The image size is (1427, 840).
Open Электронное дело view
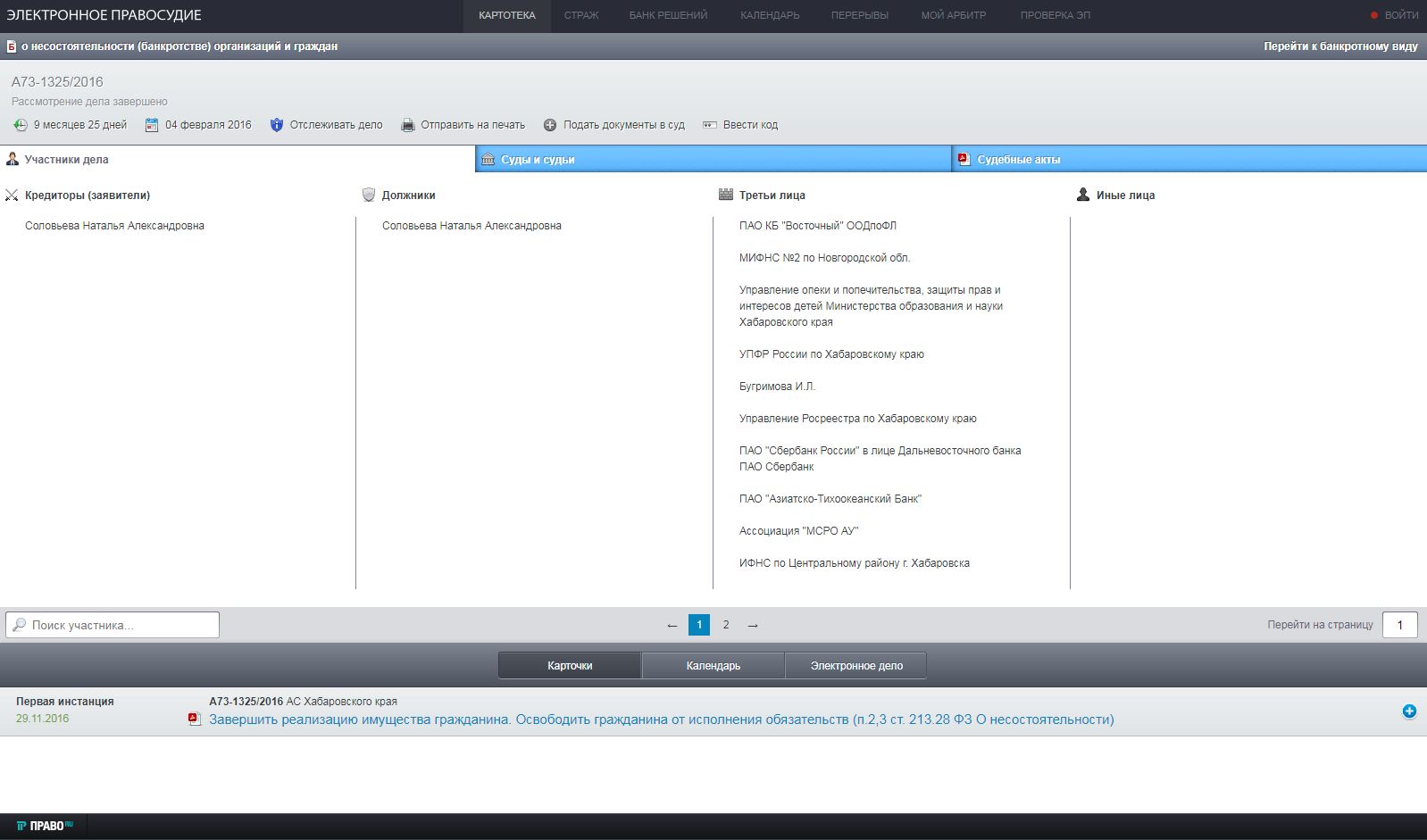[x=855, y=666]
